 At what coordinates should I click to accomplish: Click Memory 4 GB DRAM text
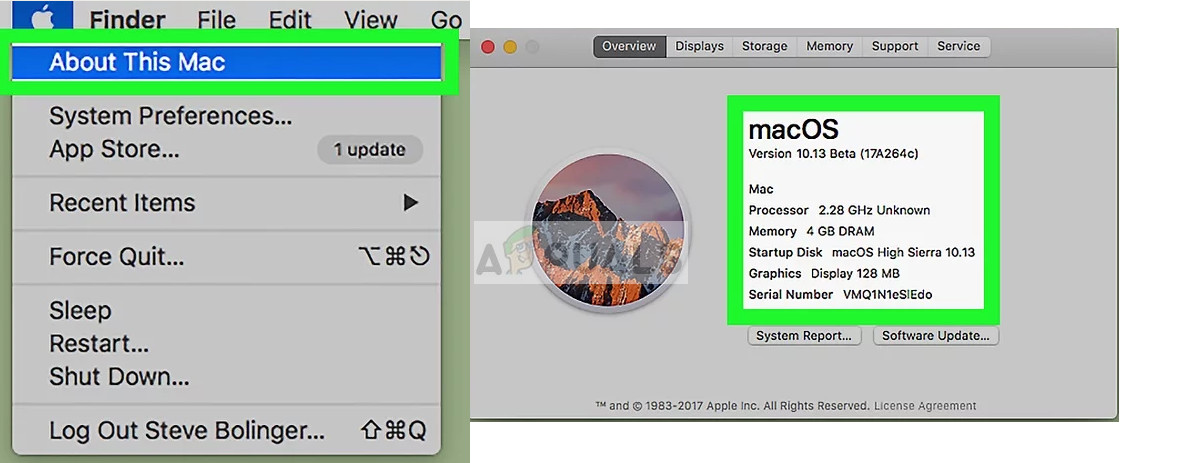811,231
